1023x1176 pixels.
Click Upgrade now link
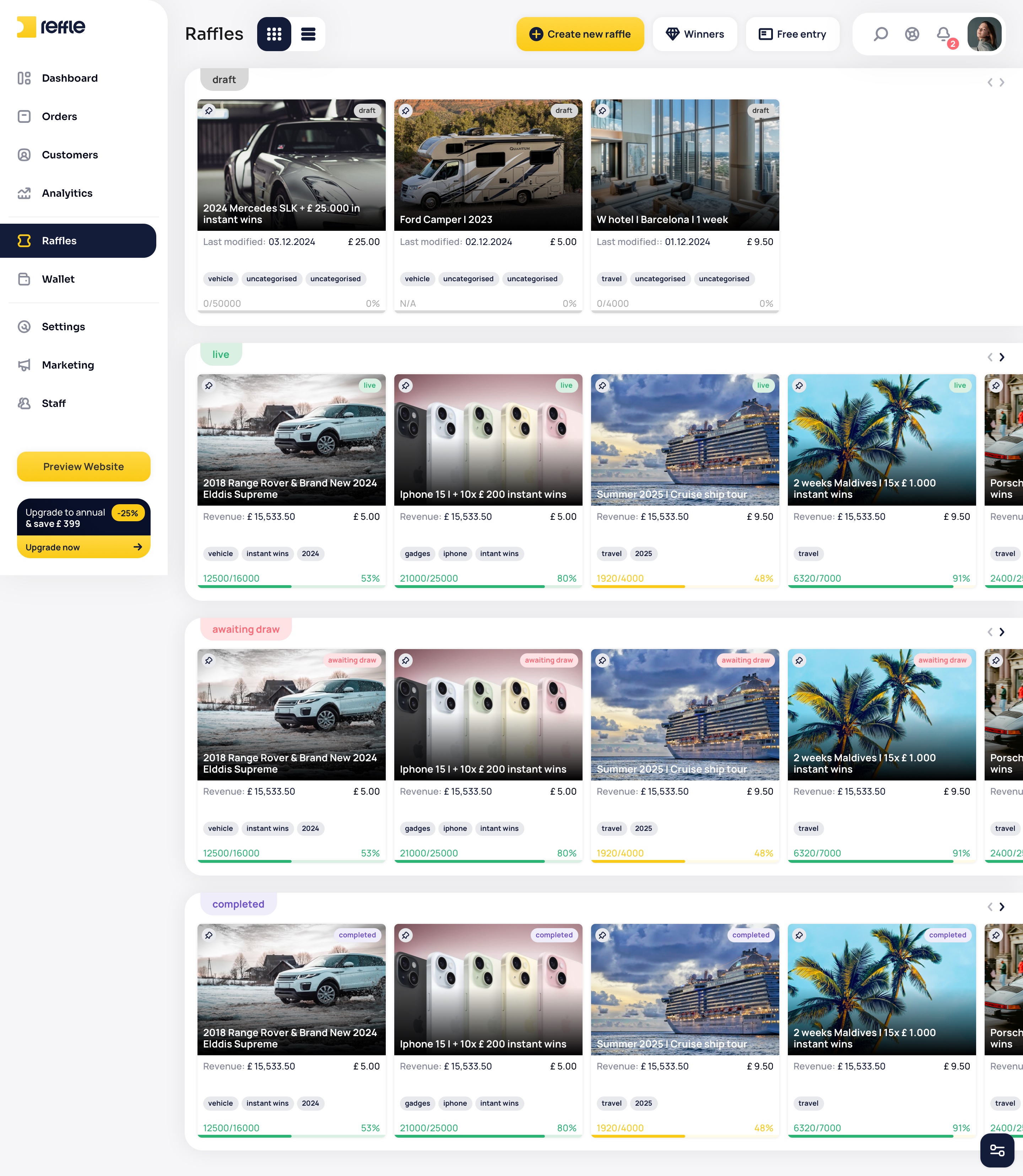click(x=83, y=547)
